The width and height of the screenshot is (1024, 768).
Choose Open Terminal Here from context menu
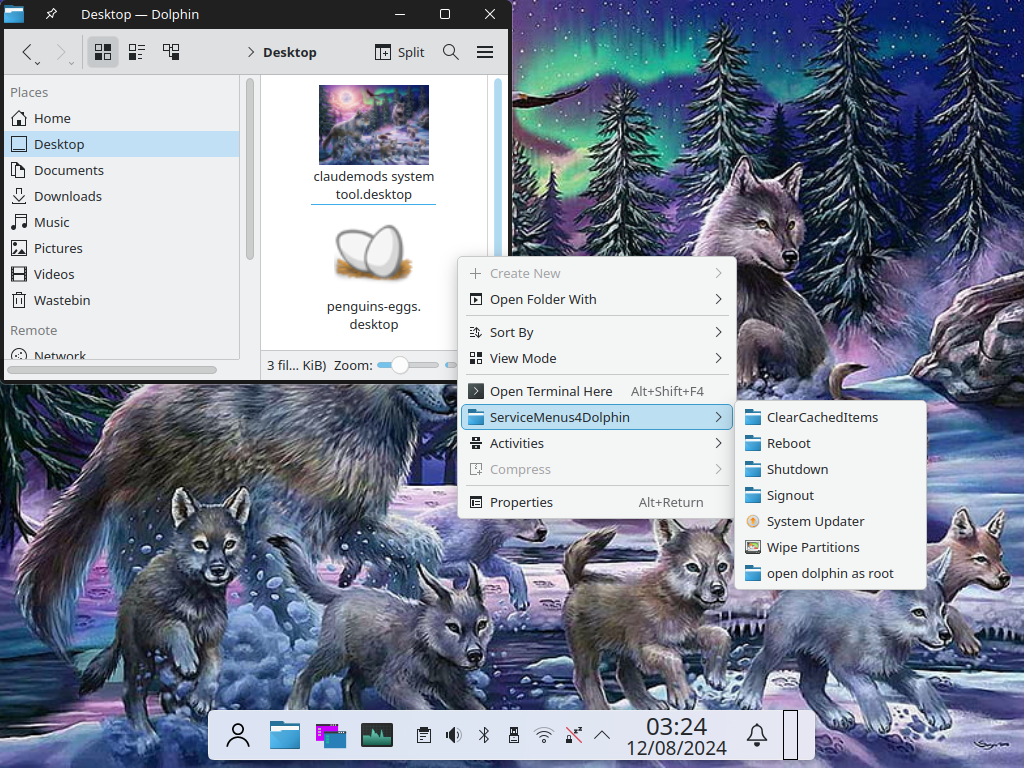tap(596, 391)
